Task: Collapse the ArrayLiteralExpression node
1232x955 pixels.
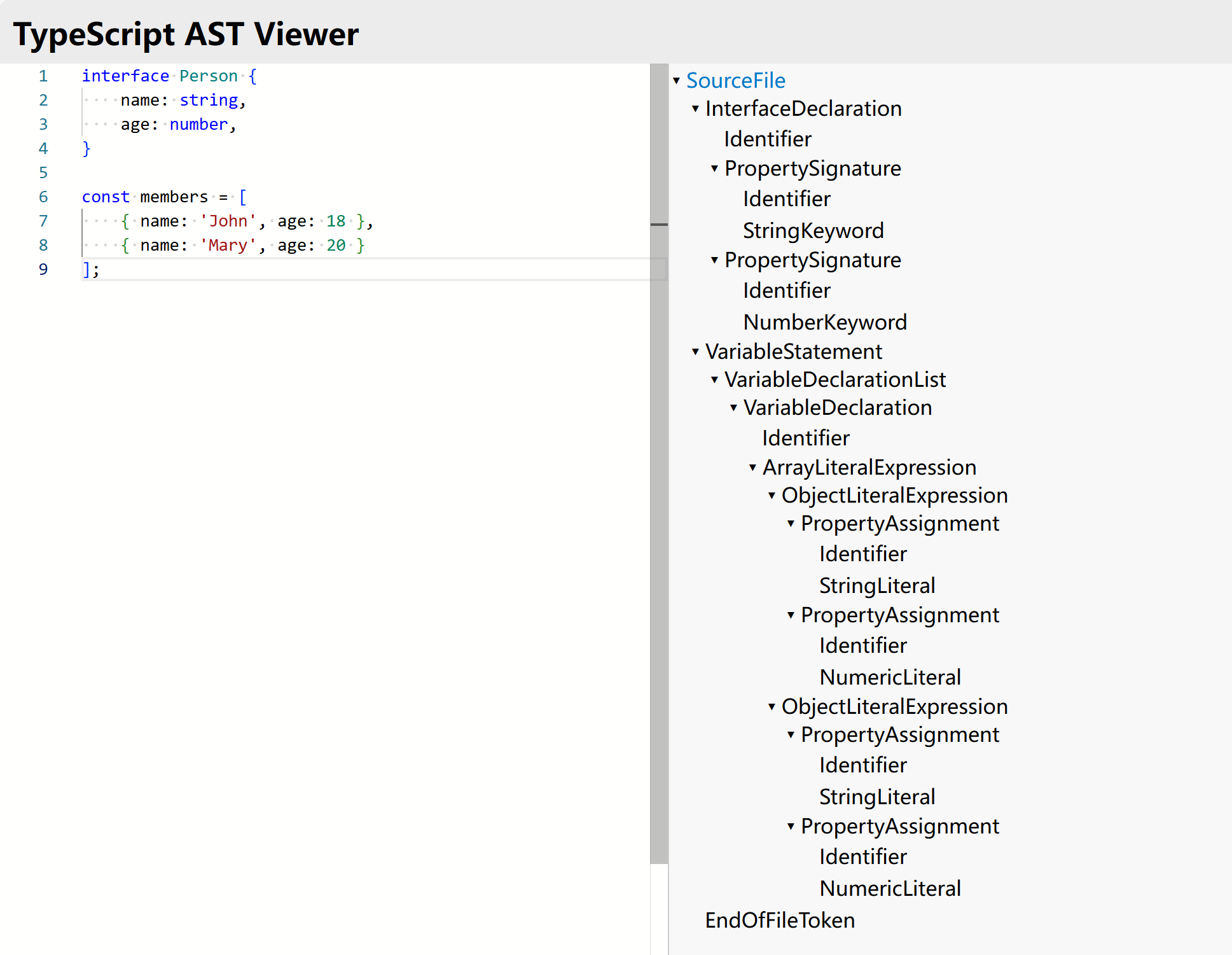Action: [753, 468]
